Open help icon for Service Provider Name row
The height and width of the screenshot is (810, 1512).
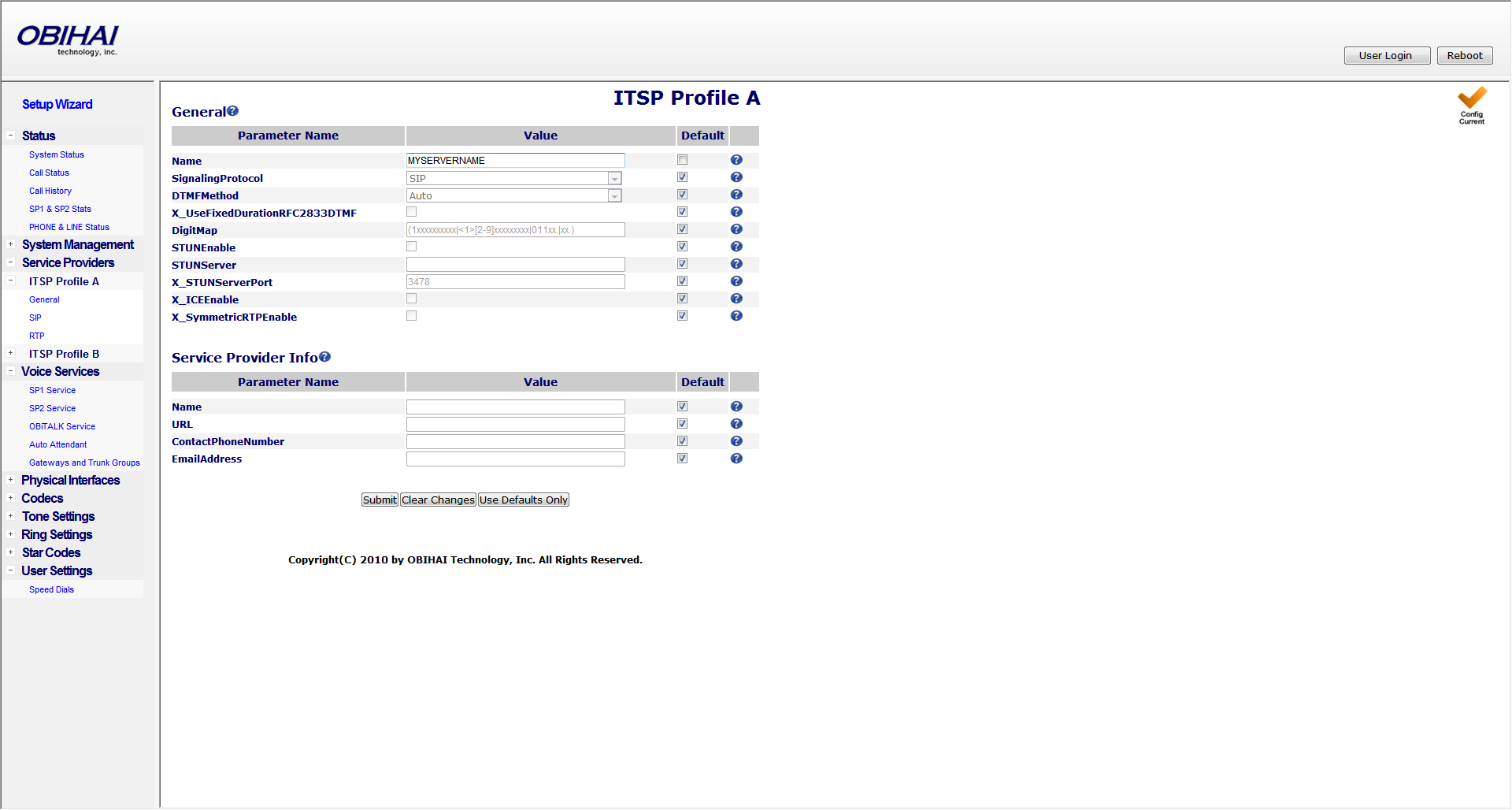click(x=736, y=407)
